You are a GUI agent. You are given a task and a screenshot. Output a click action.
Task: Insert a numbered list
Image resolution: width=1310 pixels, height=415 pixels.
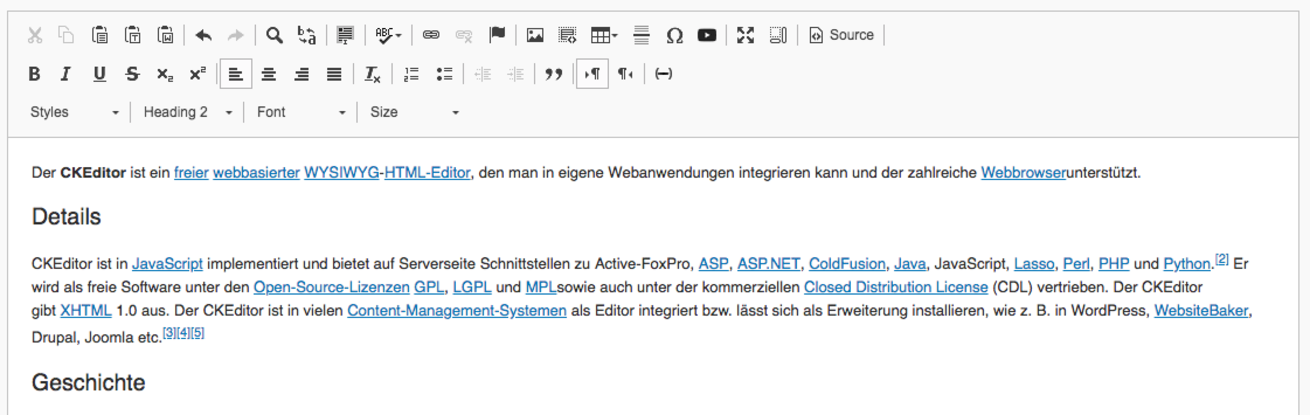click(411, 74)
